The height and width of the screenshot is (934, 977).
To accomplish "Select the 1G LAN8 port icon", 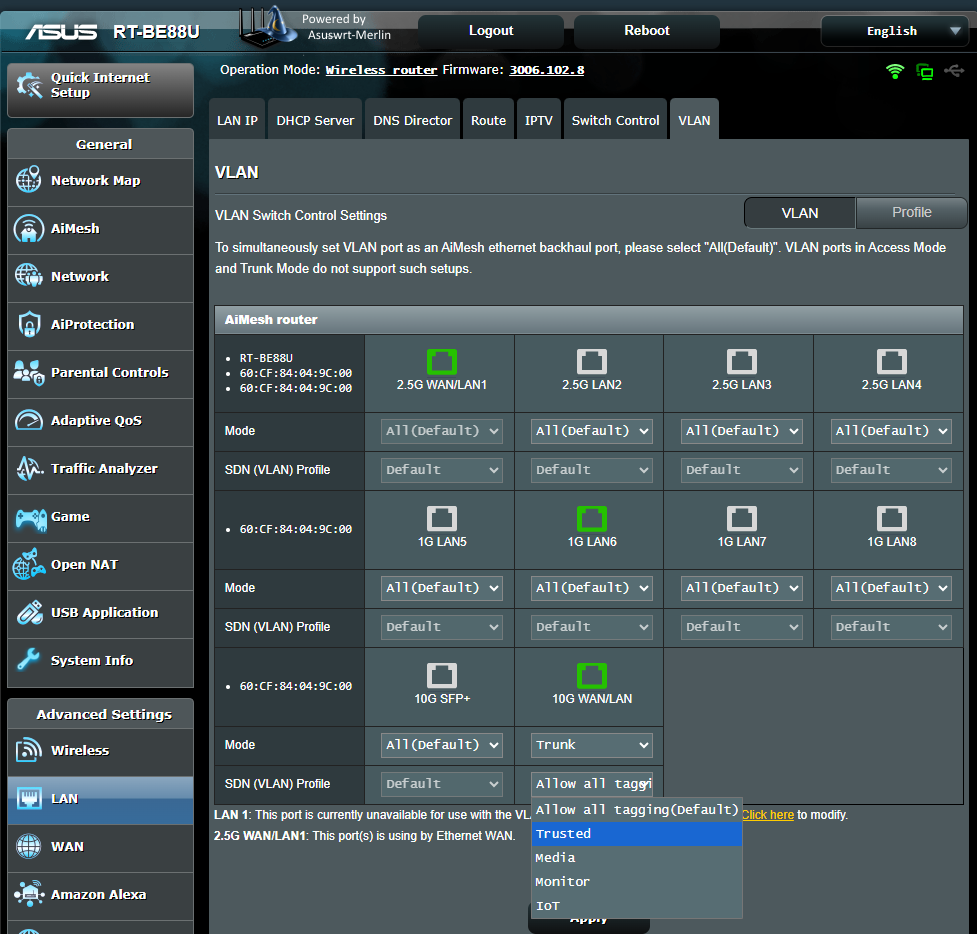I will (892, 518).
